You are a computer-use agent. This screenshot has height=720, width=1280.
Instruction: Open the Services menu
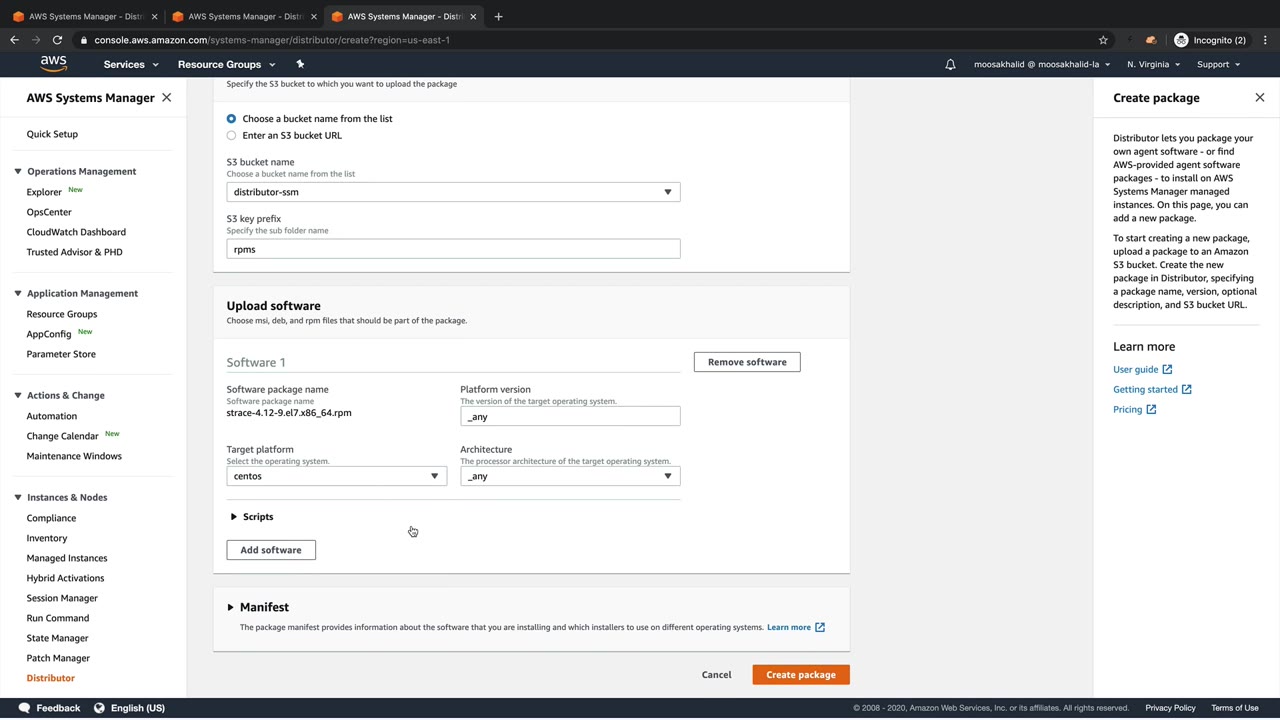130,64
